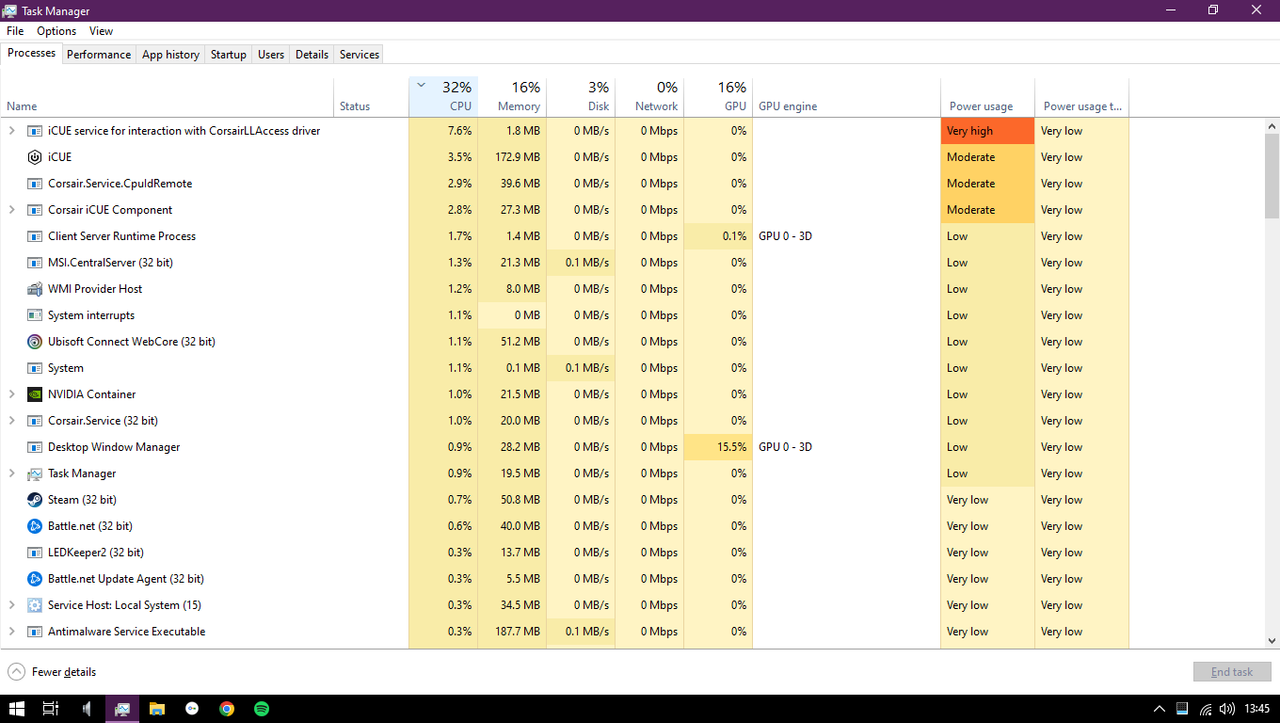Expand the Corsair.Service (32 bit) row

click(12, 421)
